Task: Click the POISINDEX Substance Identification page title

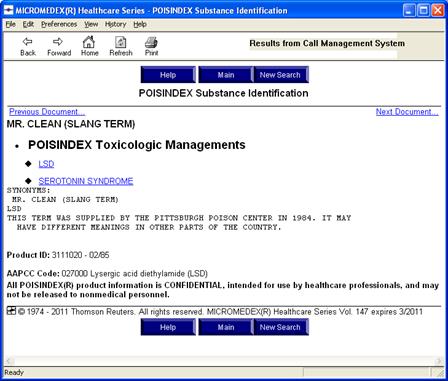Action: tap(223, 93)
